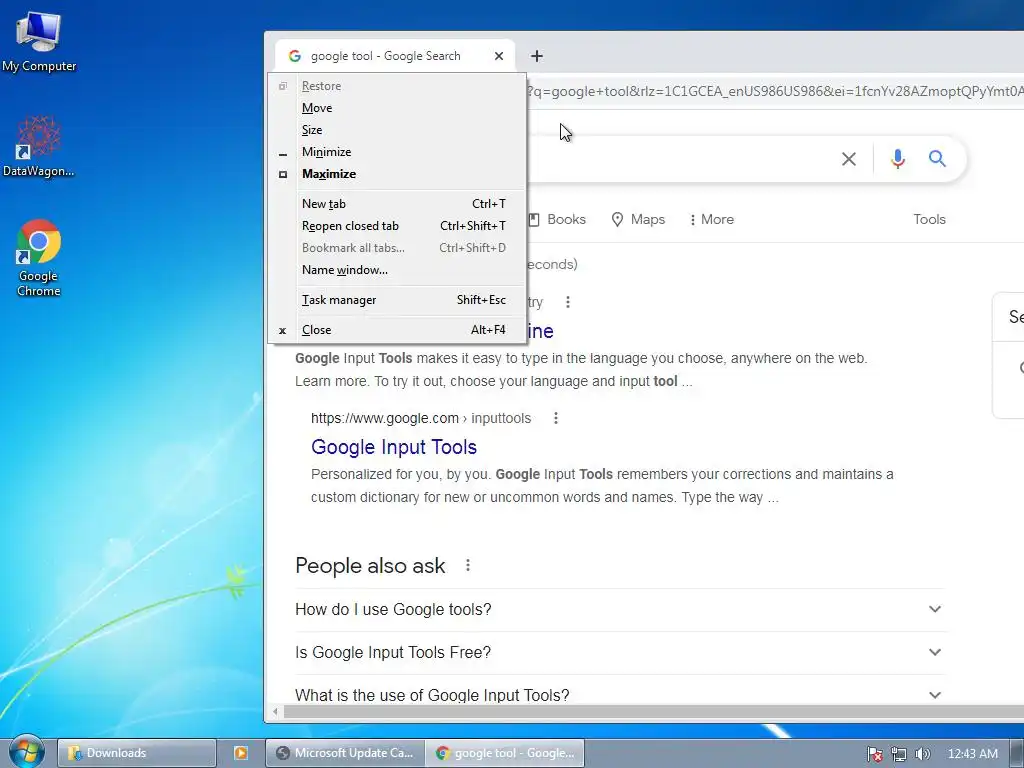This screenshot has height=768, width=1024.
Task: Select the Google Chrome desktop shortcut
Action: click(x=39, y=259)
